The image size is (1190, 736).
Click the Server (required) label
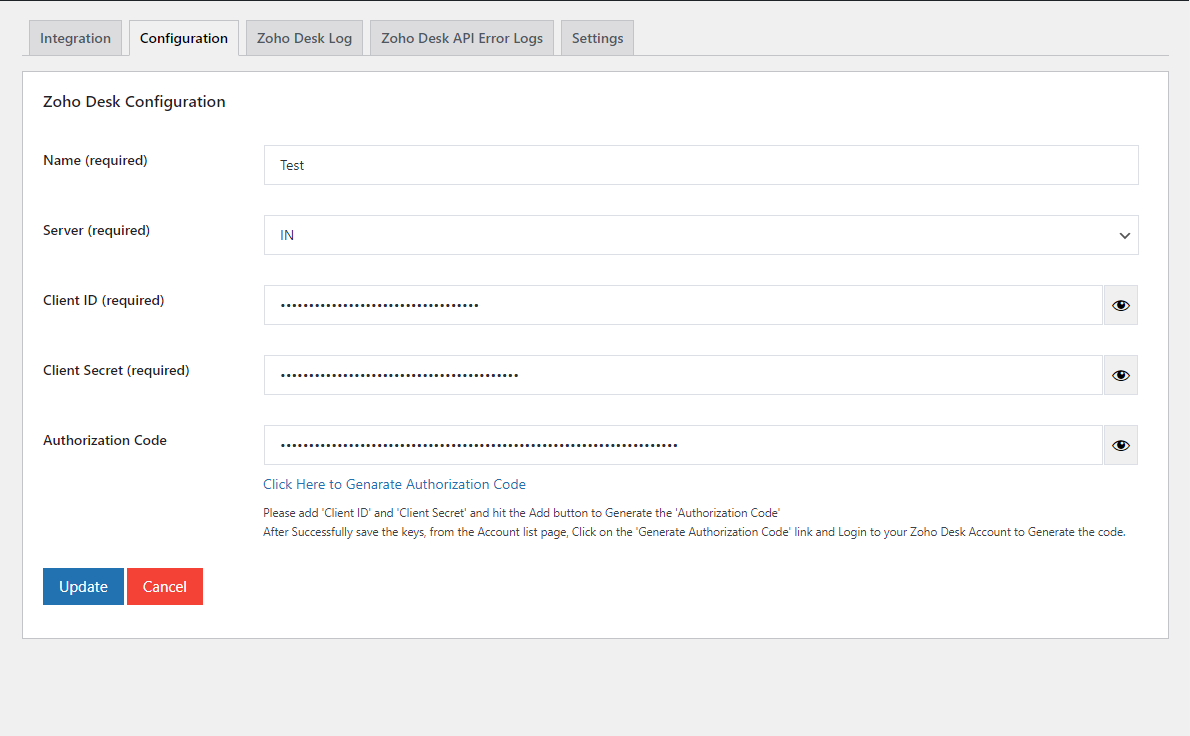coord(96,230)
